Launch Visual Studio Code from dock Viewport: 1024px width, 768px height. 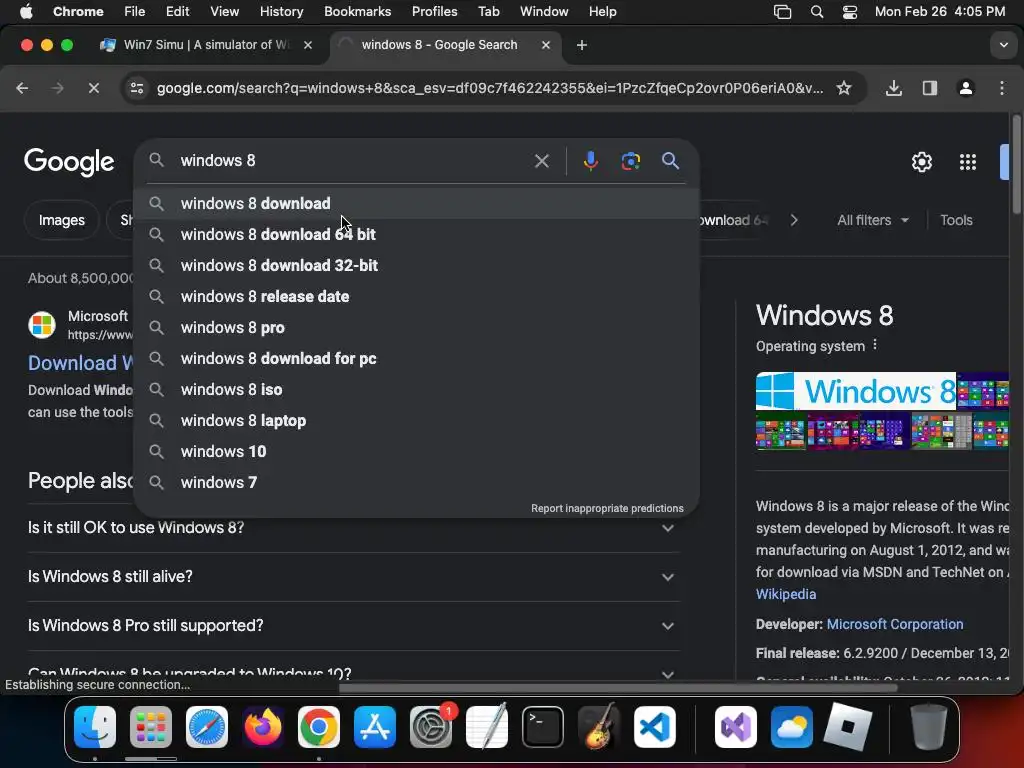click(654, 727)
